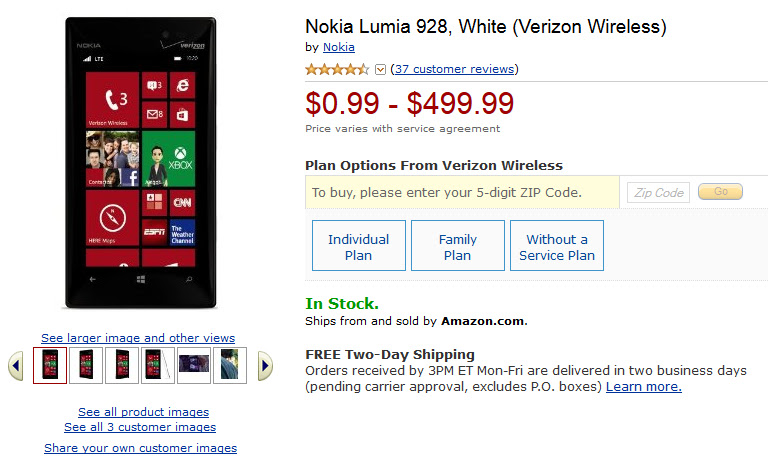Click Learn more about two-day shipping
This screenshot has width=768, height=467.
(644, 387)
